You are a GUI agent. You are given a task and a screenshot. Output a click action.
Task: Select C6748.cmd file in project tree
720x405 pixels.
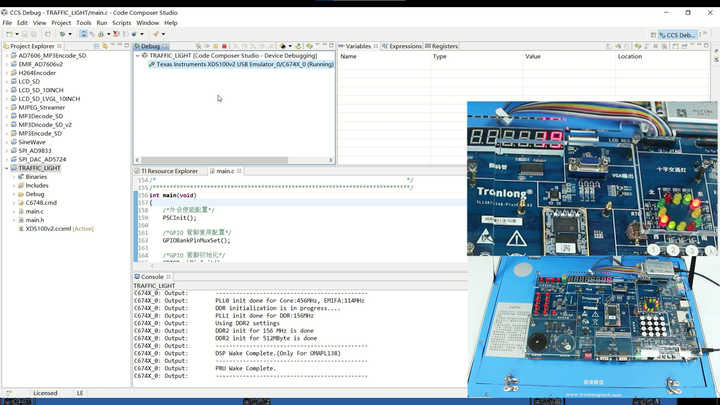41,202
